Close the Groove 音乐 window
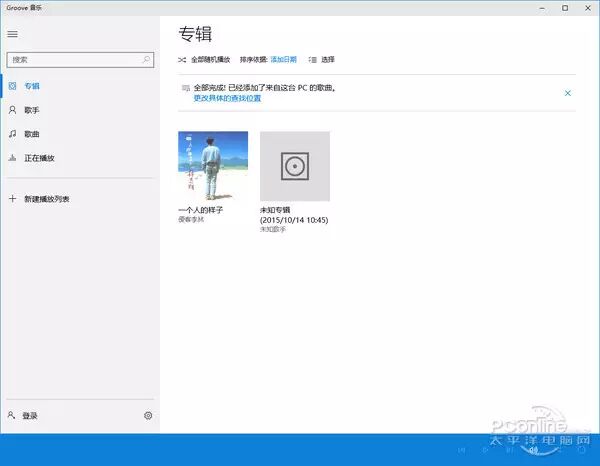Image resolution: width=600 pixels, height=466 pixels. [x=588, y=8]
